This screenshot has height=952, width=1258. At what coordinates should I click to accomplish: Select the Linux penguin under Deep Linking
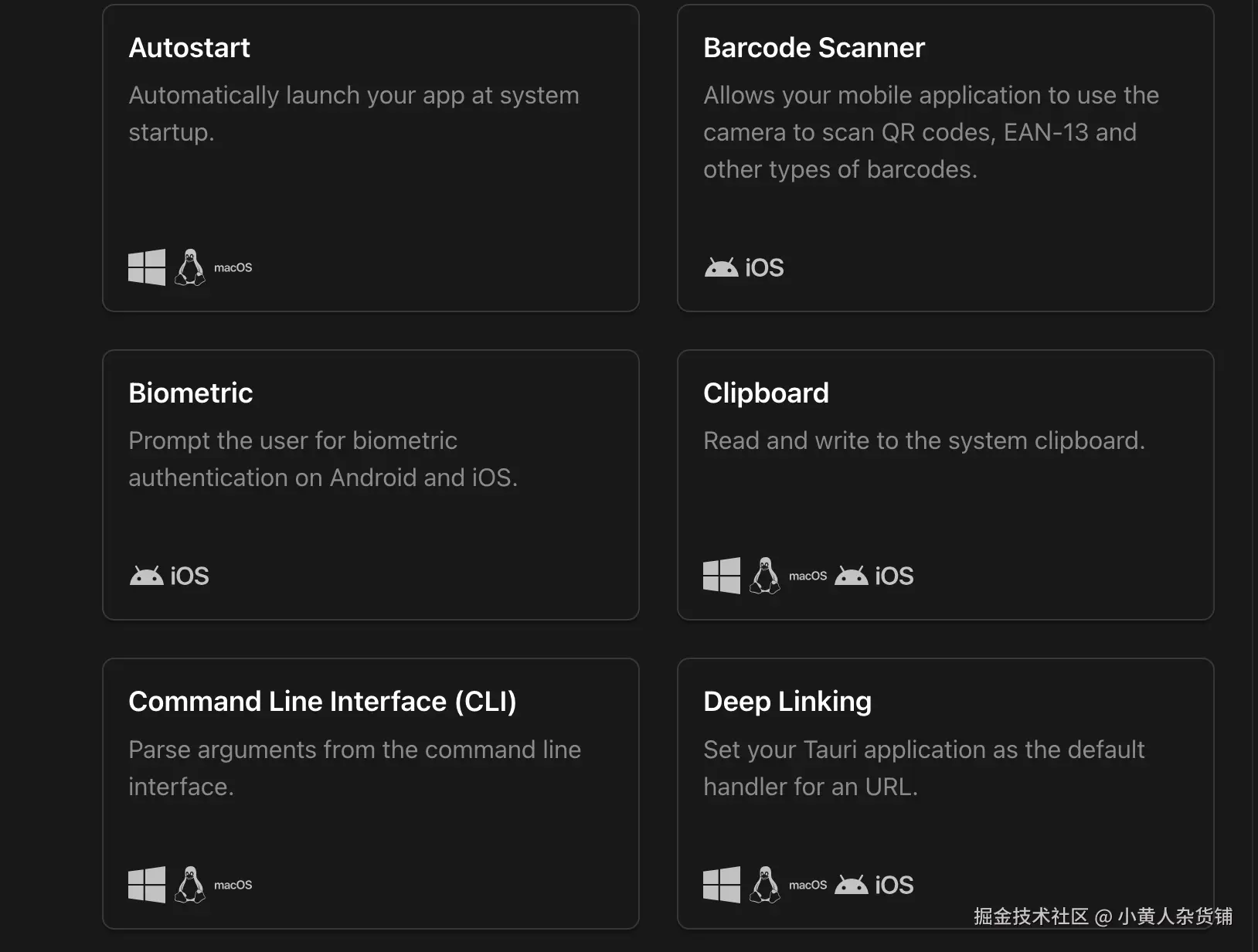pos(766,884)
